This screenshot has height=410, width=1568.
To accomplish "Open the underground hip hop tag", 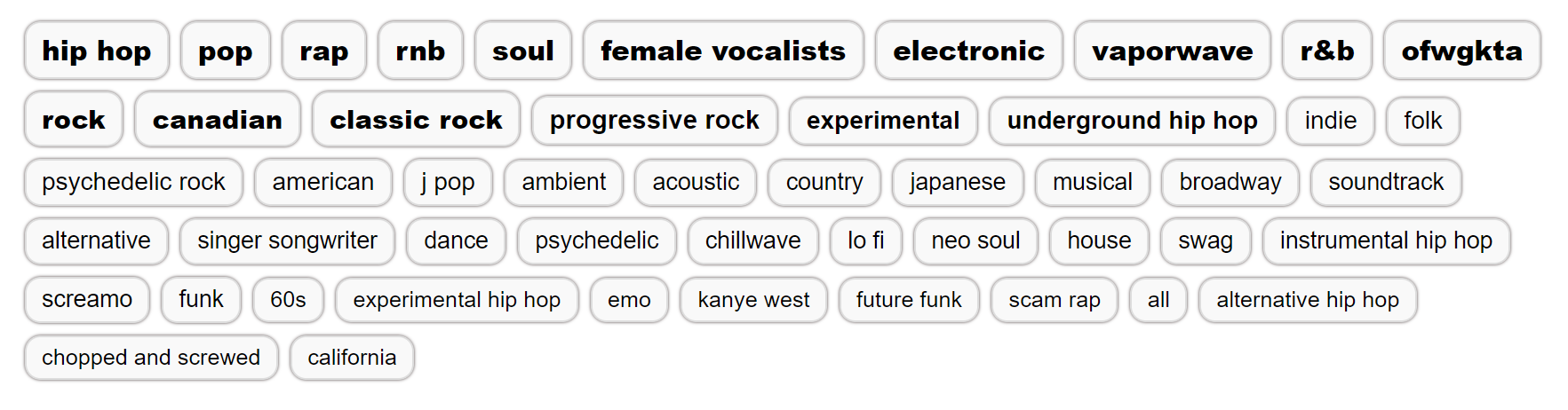I will (x=1133, y=120).
